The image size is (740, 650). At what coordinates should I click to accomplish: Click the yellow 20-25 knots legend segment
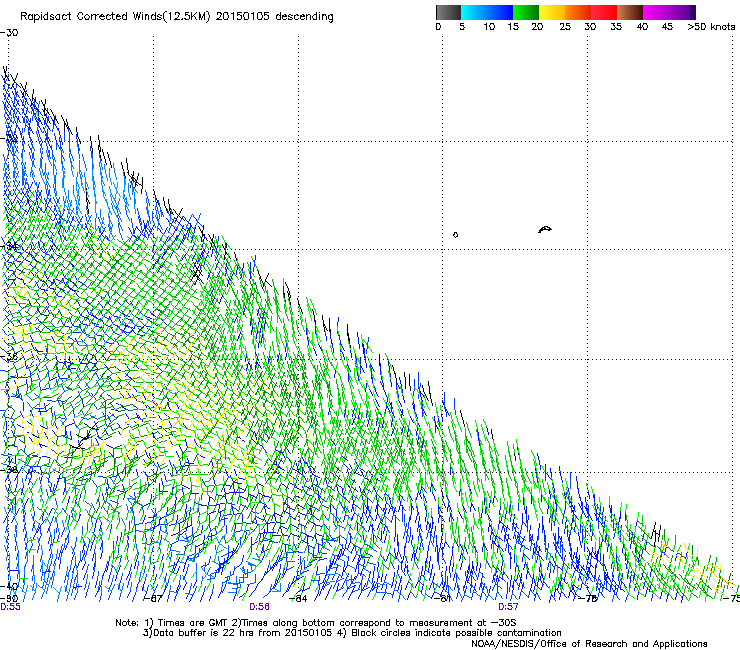coord(552,12)
